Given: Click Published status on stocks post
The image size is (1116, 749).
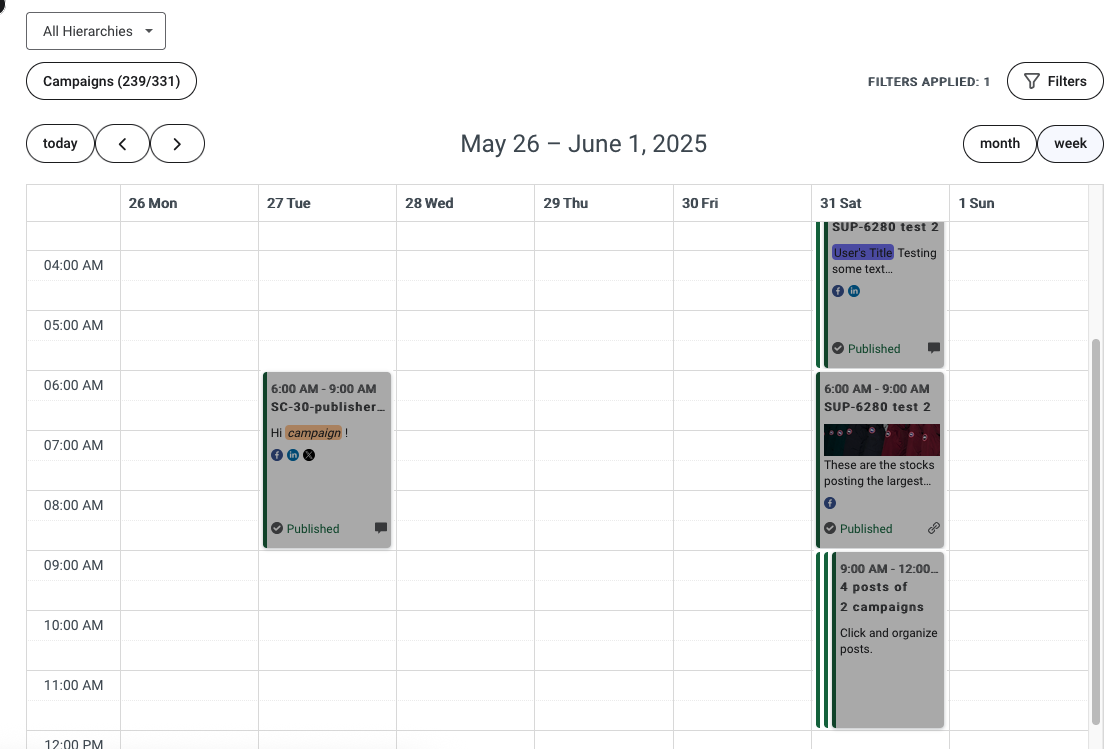Looking at the screenshot, I should pos(858,528).
